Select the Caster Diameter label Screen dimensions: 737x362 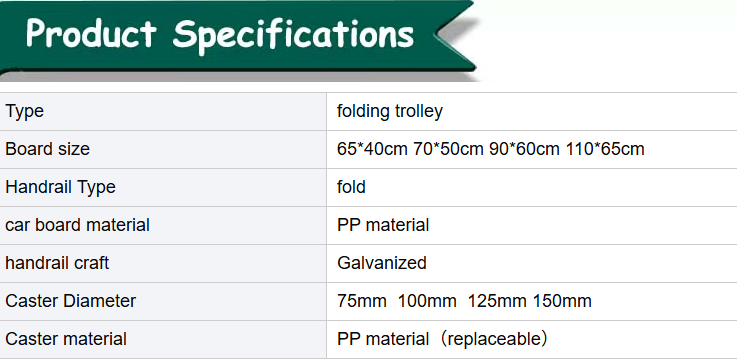pyautogui.click(x=71, y=301)
